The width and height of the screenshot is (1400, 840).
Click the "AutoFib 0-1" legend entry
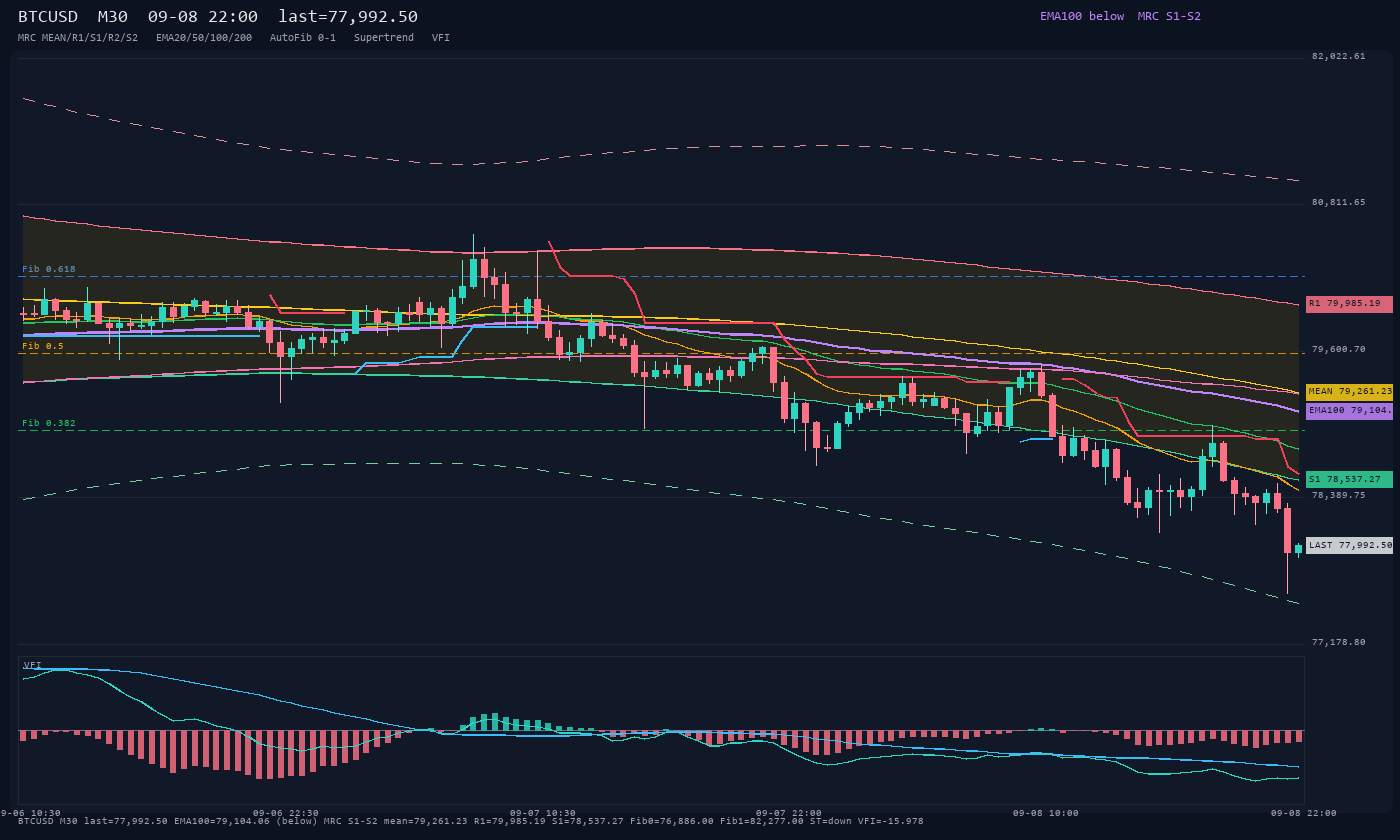[x=303, y=37]
